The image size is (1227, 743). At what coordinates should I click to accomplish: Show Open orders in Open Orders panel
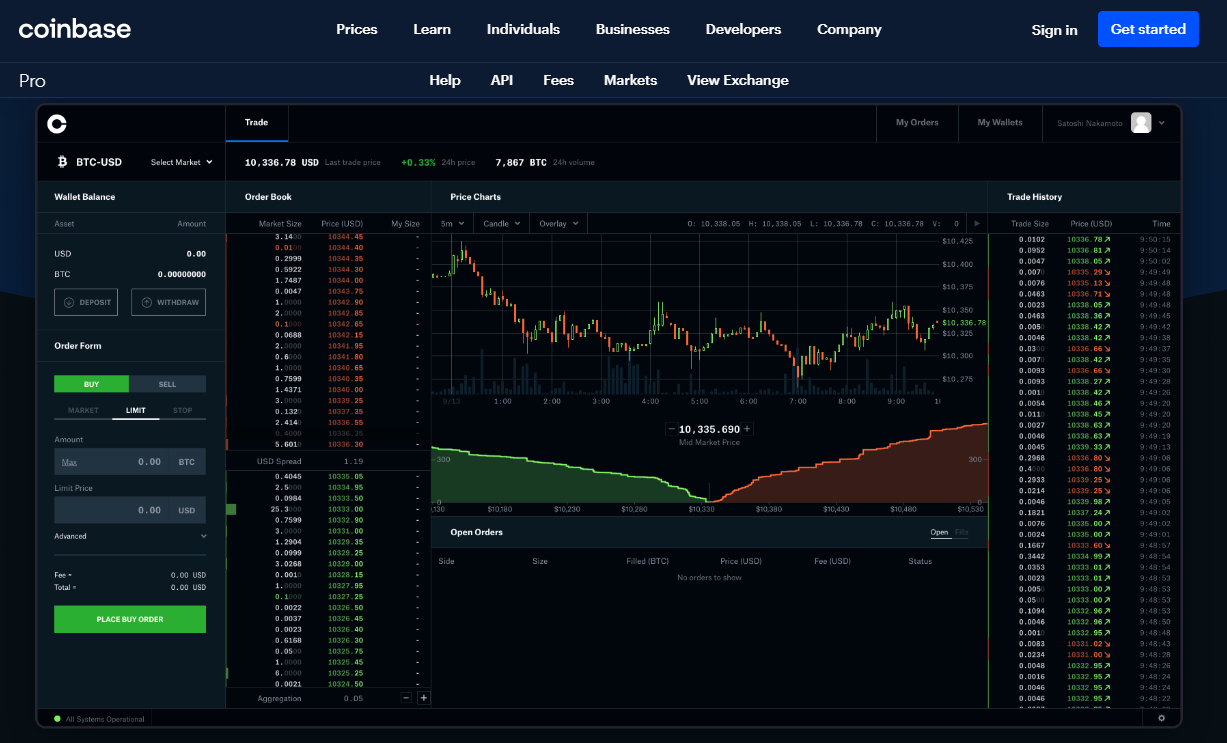[x=939, y=532]
